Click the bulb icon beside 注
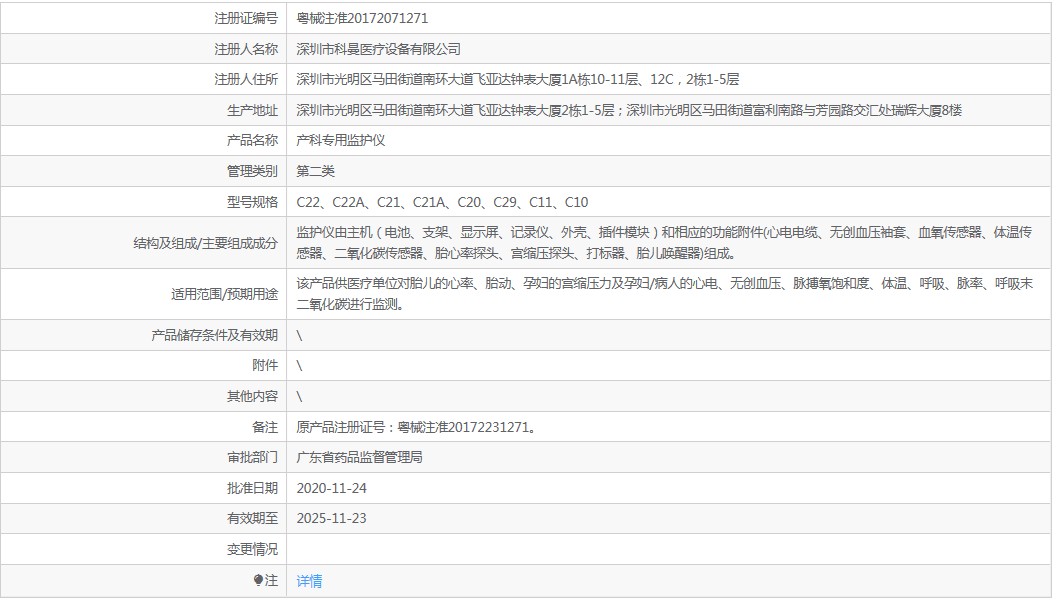 [x=258, y=580]
